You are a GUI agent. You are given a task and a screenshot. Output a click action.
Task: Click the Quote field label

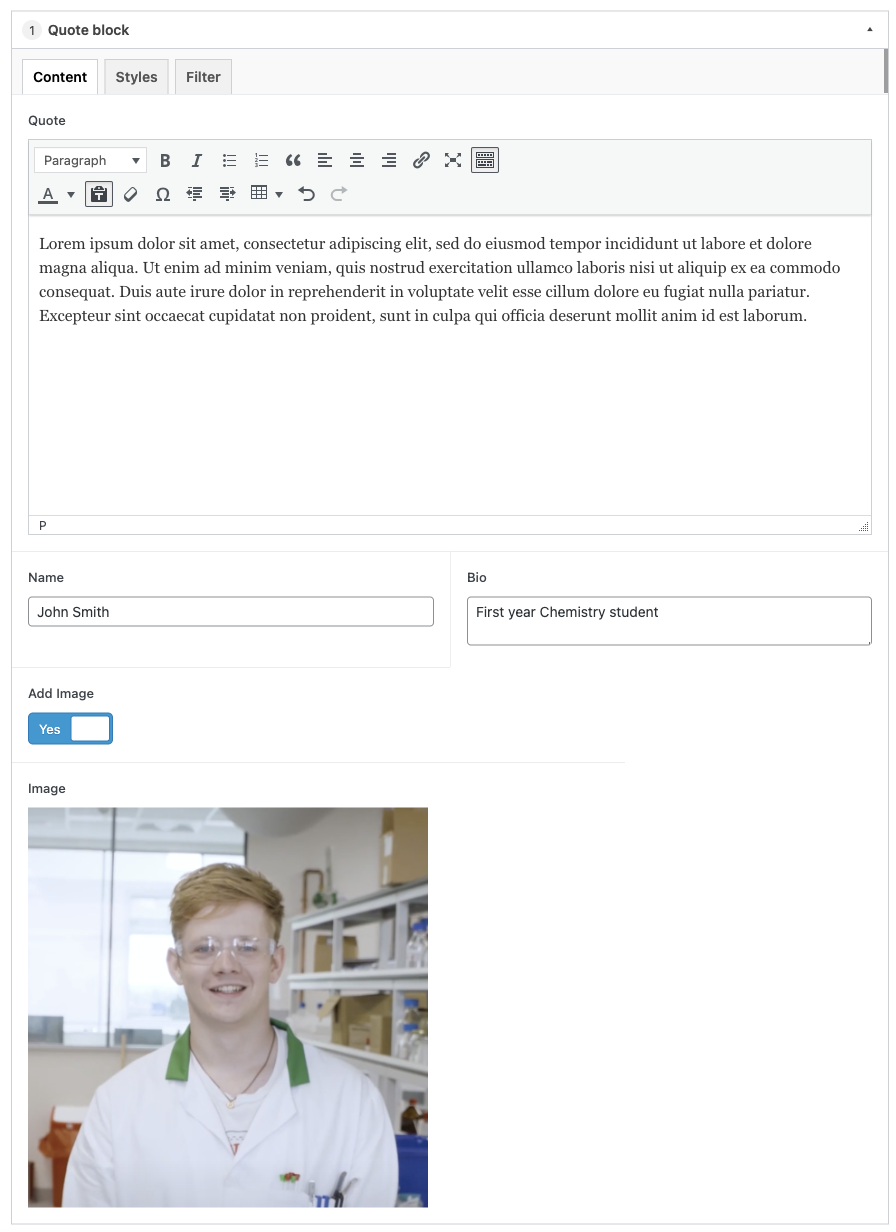click(x=47, y=120)
